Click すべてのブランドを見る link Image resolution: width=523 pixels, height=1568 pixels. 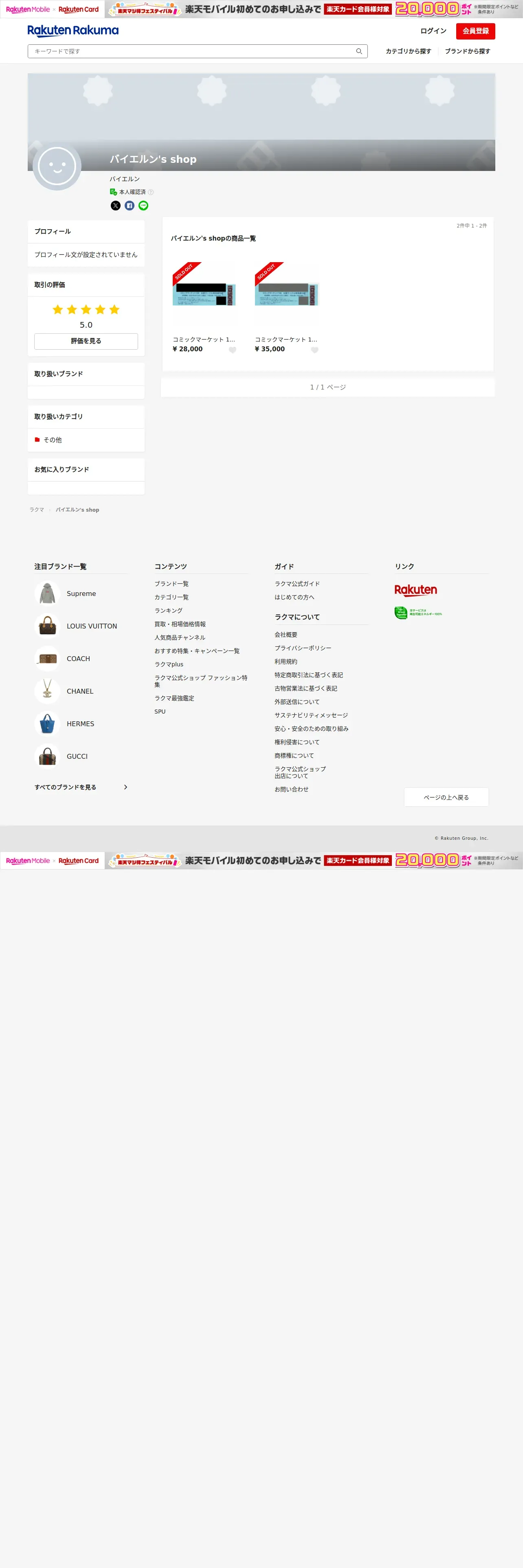coord(65,787)
